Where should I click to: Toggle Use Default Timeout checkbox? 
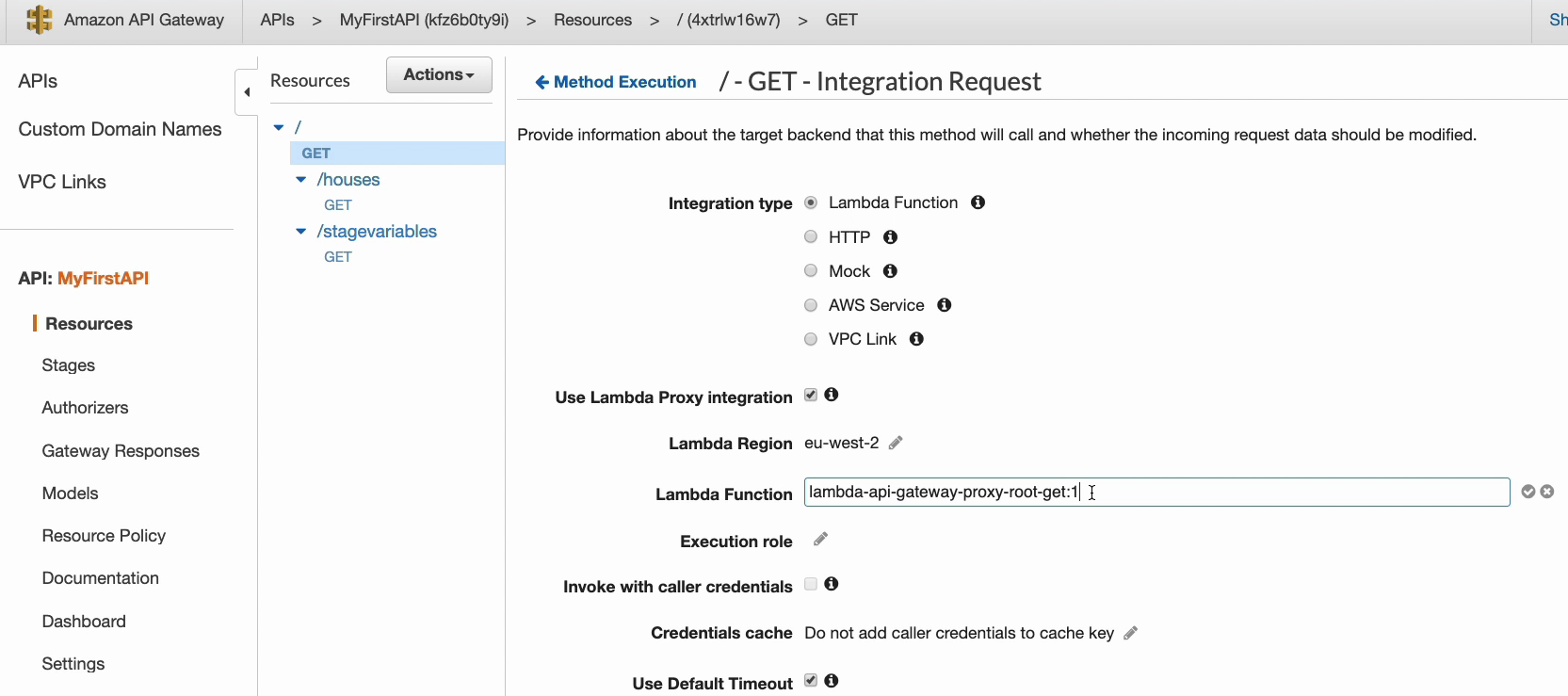811,681
